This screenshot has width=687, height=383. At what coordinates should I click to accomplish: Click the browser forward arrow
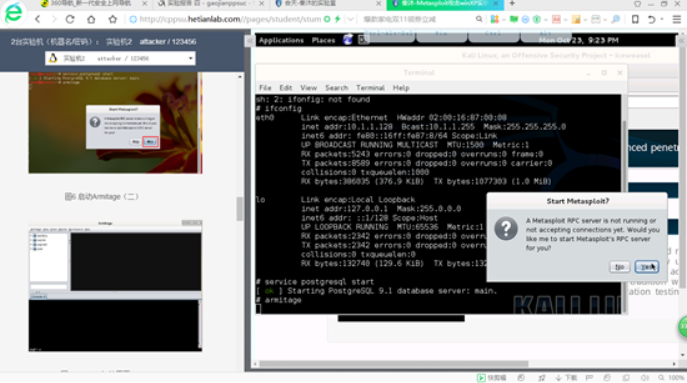[x=54, y=19]
